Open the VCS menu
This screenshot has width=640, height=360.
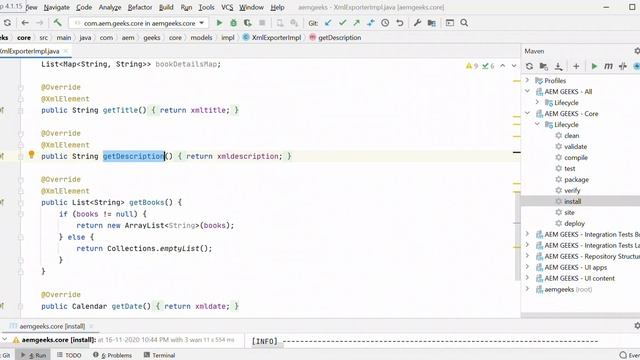coord(227,7)
